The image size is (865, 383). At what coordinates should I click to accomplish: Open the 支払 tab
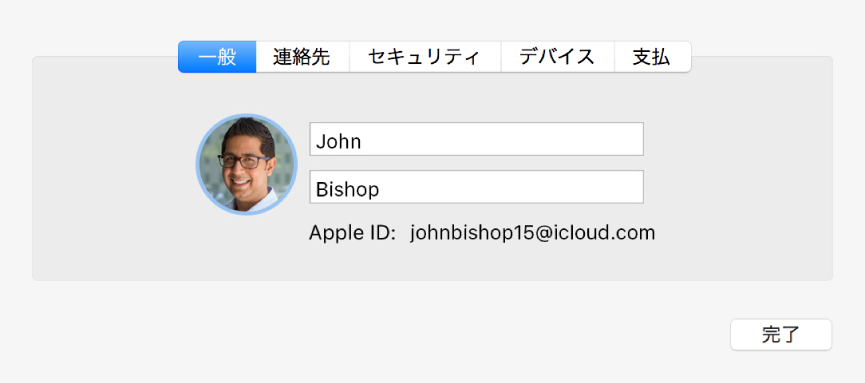[x=653, y=57]
